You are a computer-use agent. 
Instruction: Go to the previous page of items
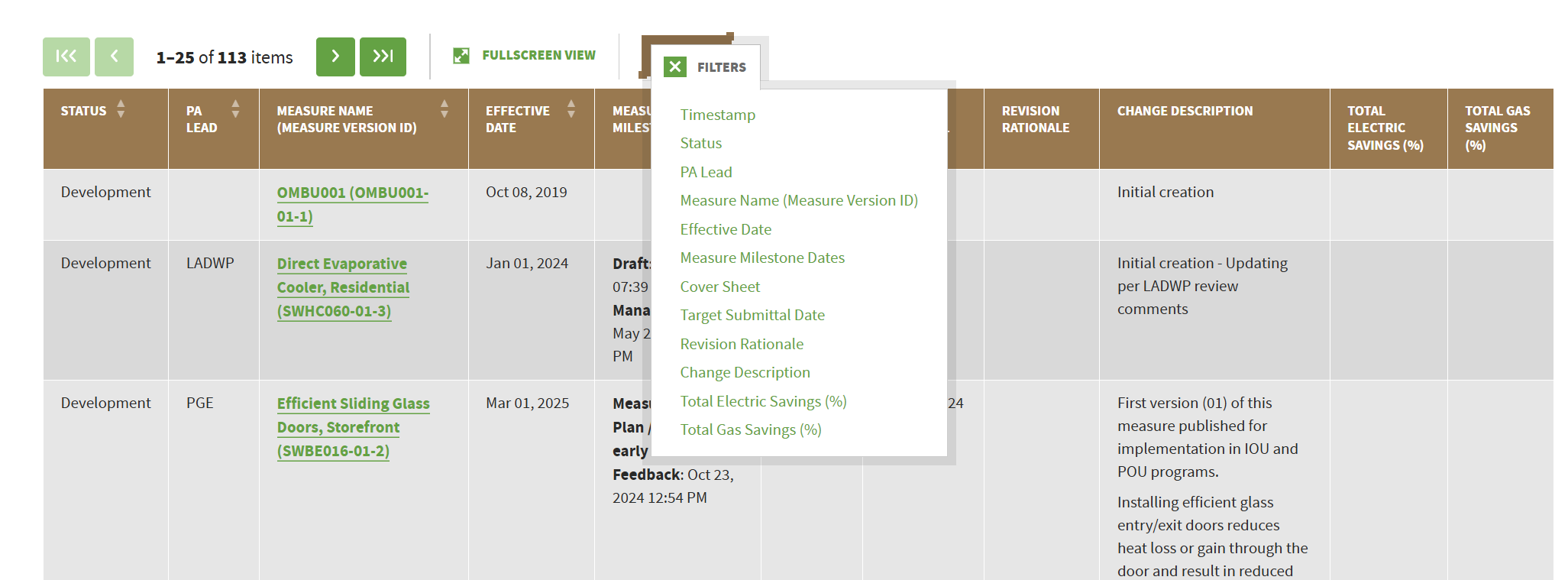click(114, 57)
